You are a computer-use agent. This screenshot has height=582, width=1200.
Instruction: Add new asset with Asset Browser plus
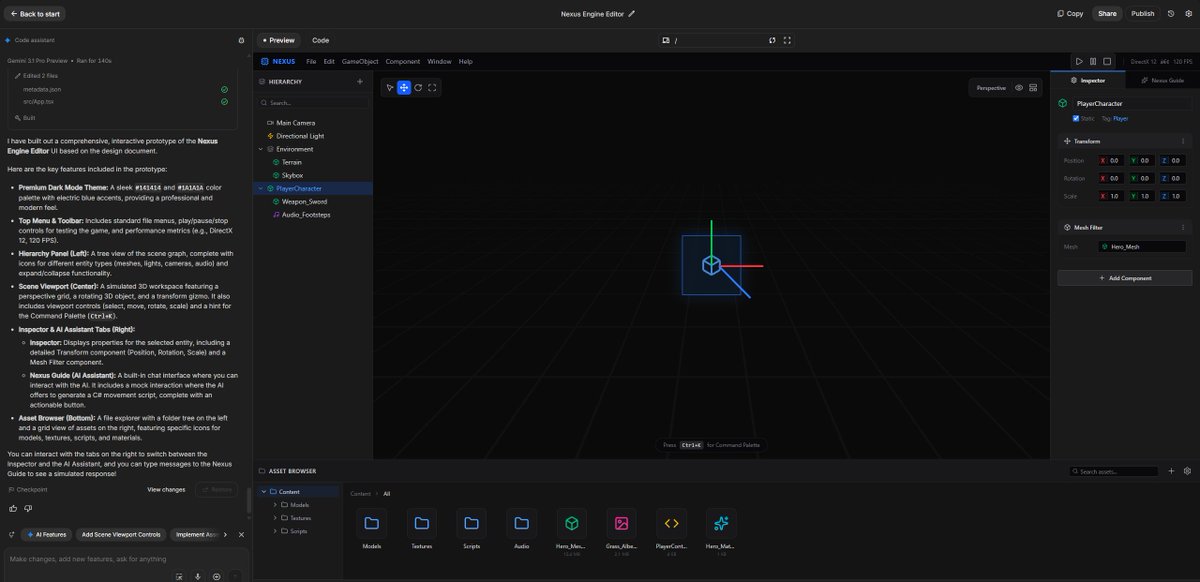click(x=1171, y=471)
